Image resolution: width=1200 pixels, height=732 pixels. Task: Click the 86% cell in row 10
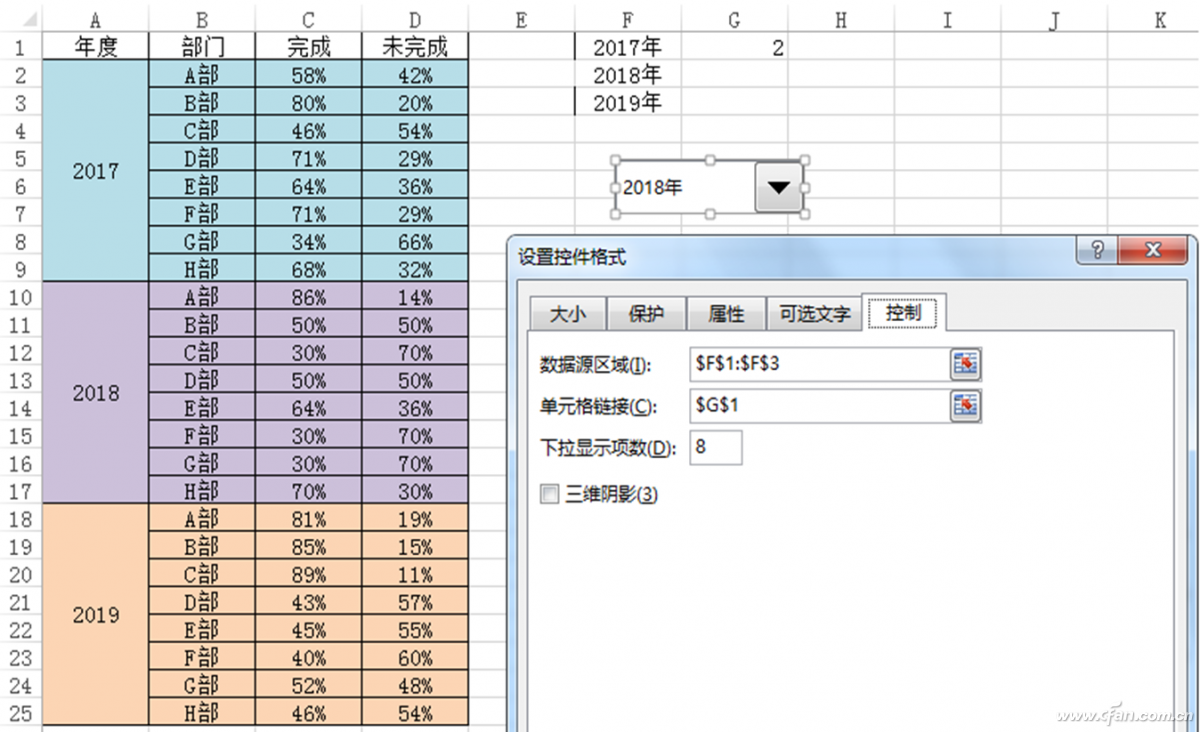[x=308, y=297]
